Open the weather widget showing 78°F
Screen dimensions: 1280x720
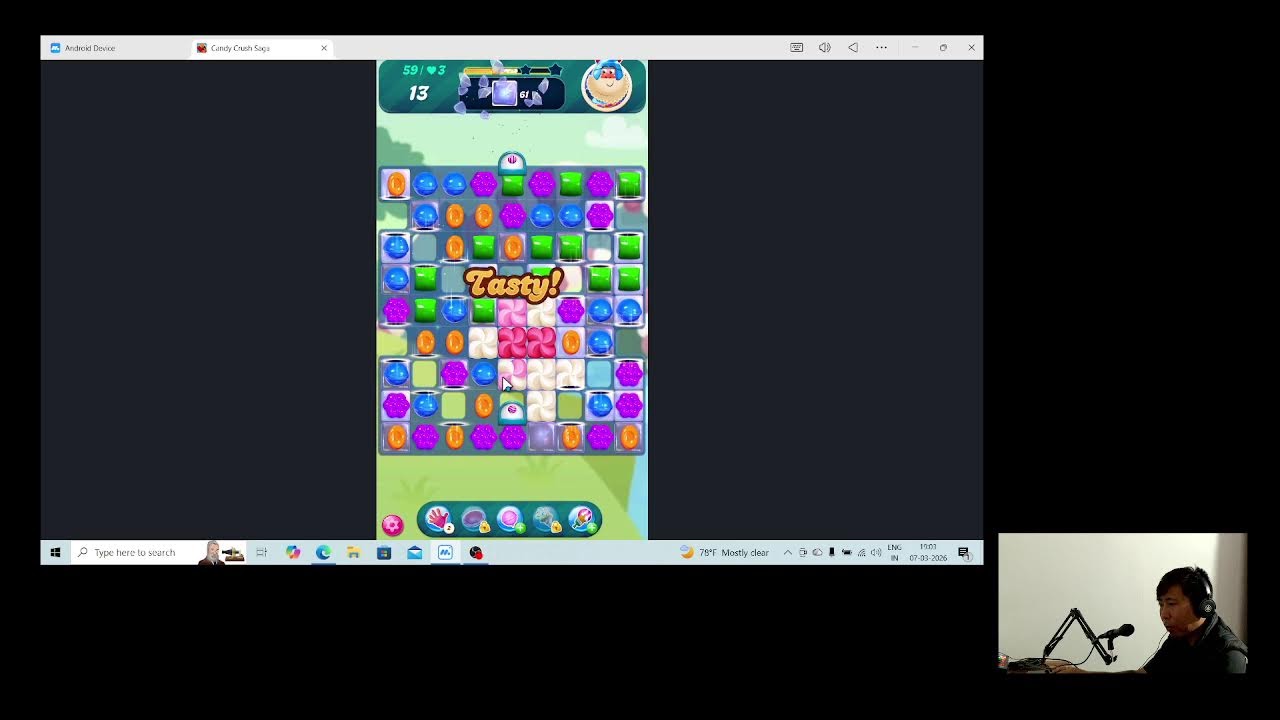[x=724, y=552]
